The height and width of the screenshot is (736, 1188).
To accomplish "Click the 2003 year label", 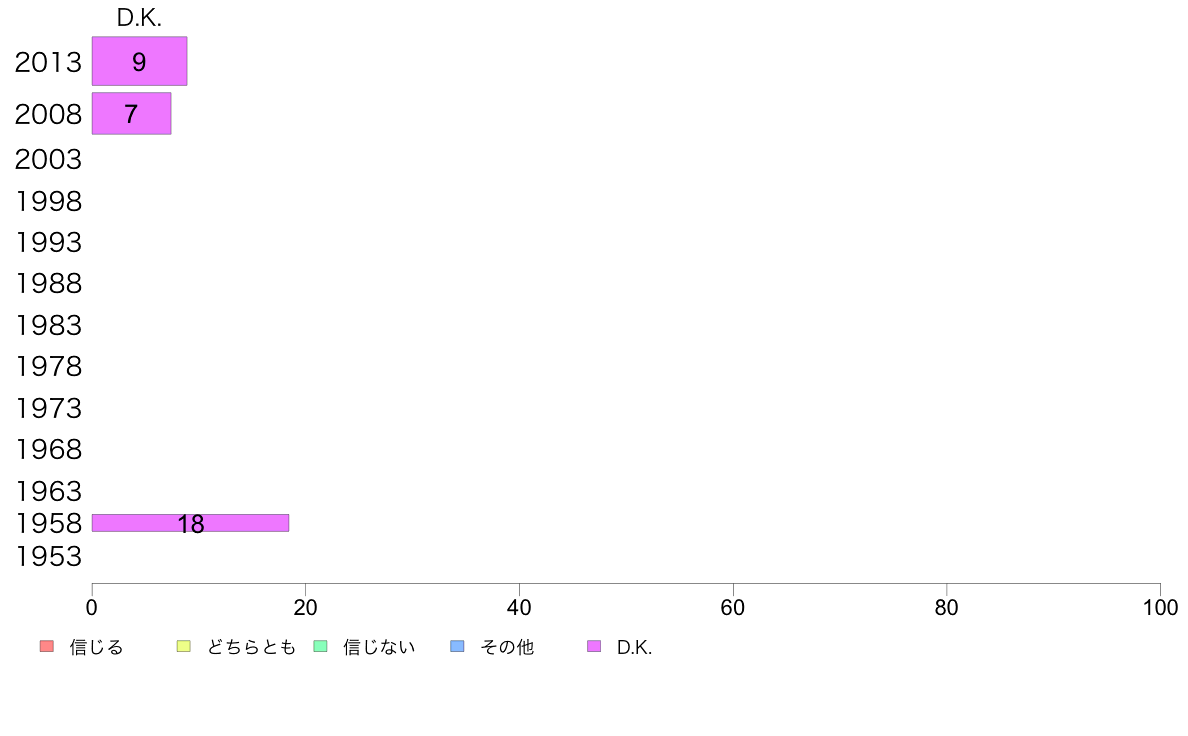I will click(x=48, y=160).
